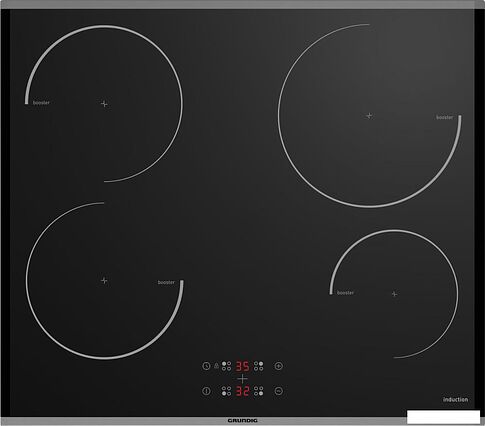Select the front-right zone indicator dots

pos(259,391)
